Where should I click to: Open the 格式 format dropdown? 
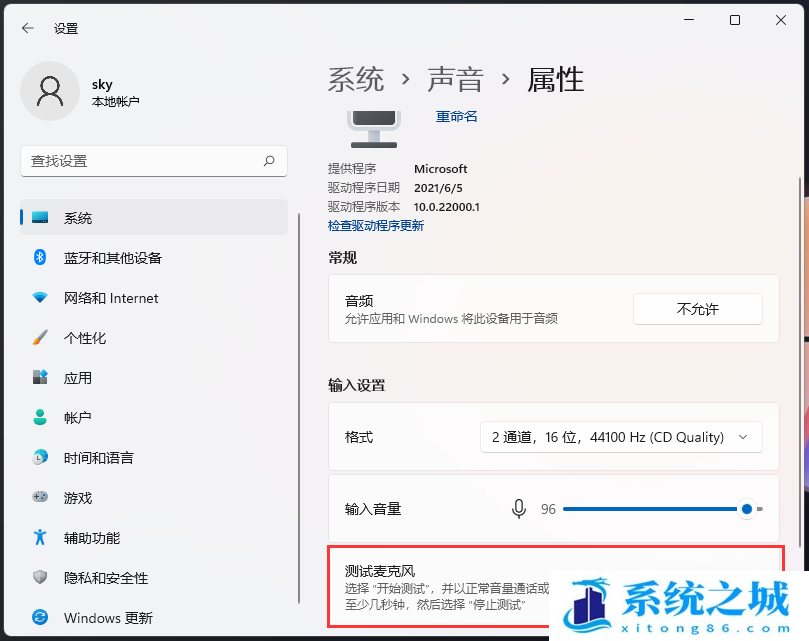pos(621,437)
